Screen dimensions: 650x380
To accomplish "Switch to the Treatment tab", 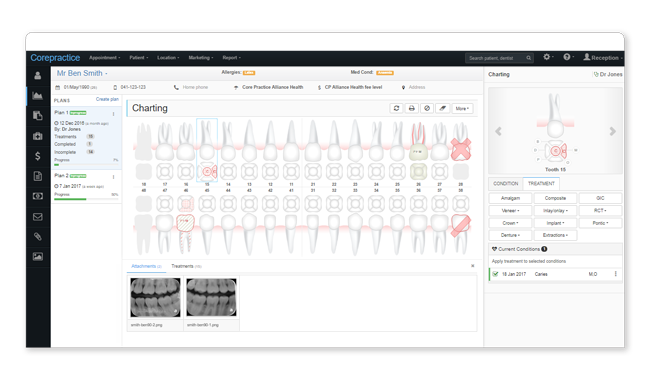I will (x=541, y=184).
